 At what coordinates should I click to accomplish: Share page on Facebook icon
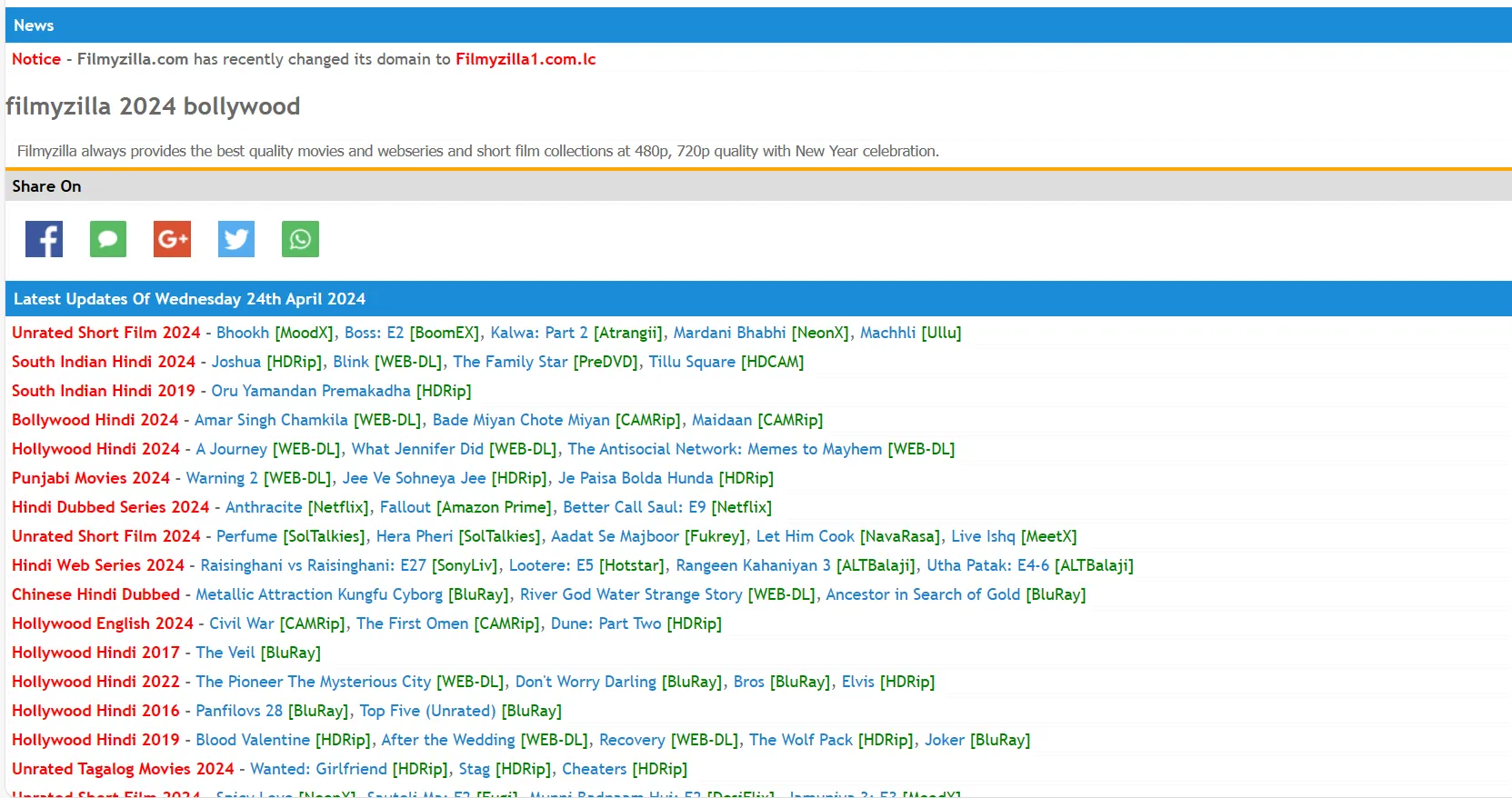pyautogui.click(x=44, y=239)
